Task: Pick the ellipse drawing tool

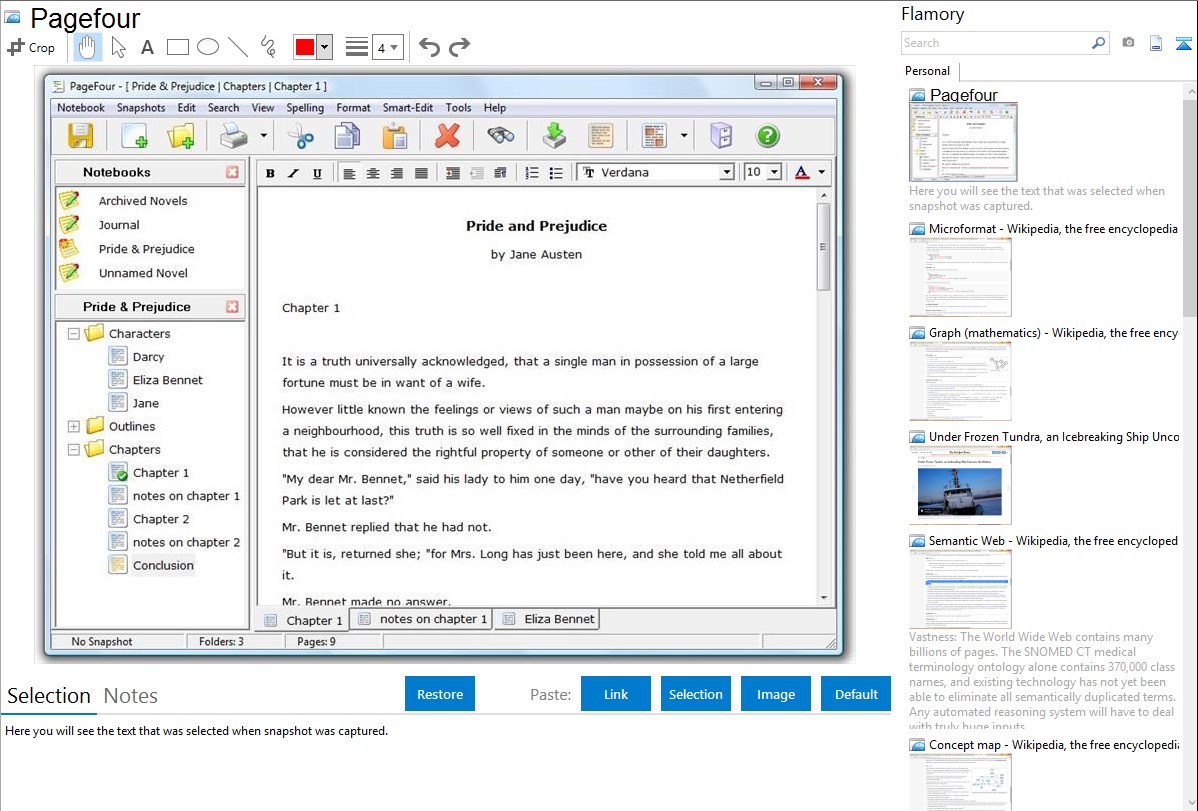Action: [208, 47]
